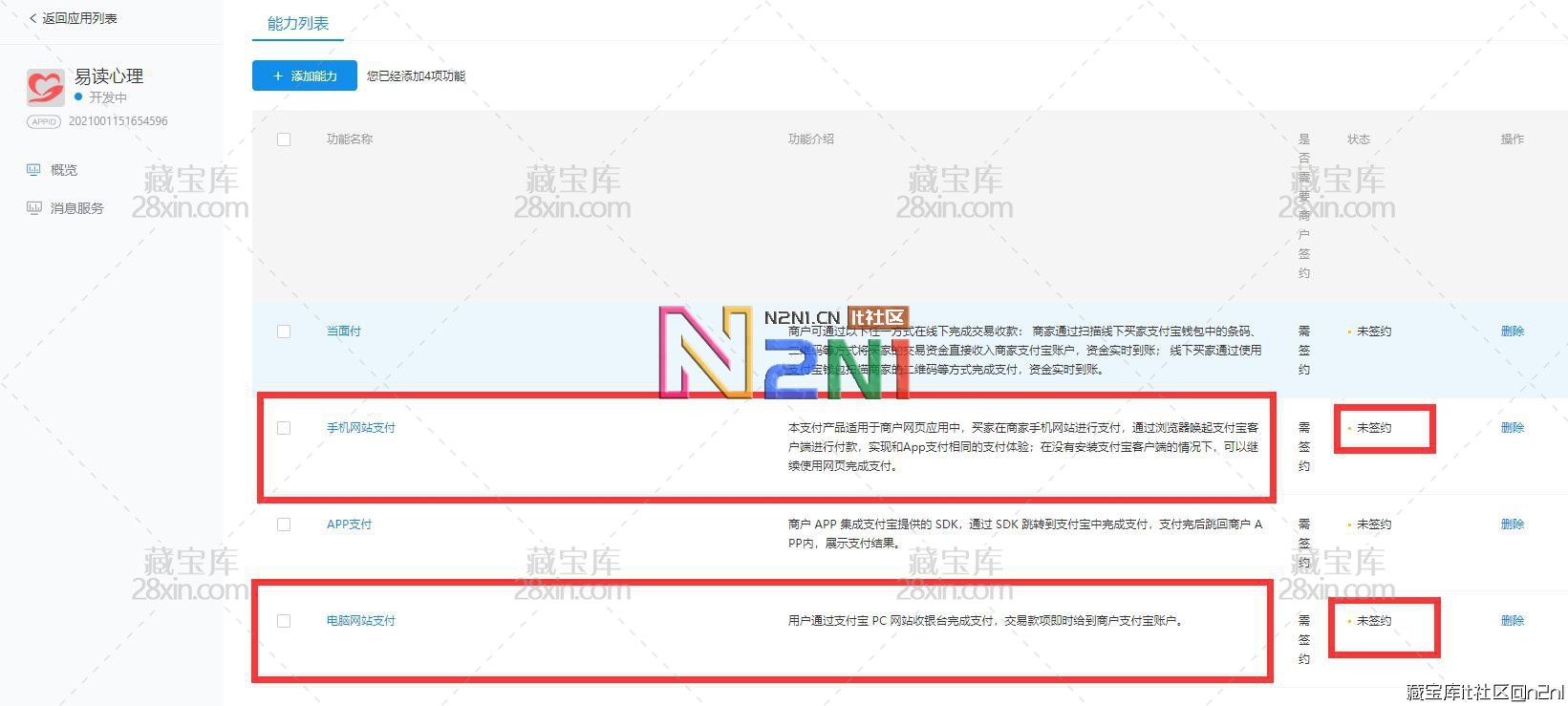Open 概览 in the left sidebar
This screenshot has height=706, width=1568.
pyautogui.click(x=64, y=170)
